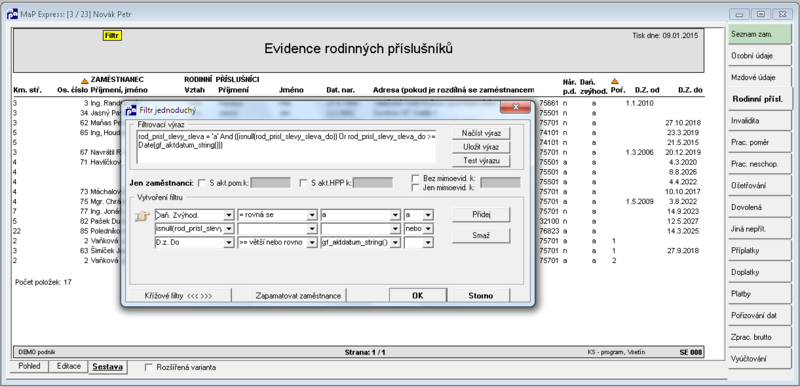Screen dimensions: 800x387
Task: Click the Uložit výraz button
Action: click(x=481, y=147)
